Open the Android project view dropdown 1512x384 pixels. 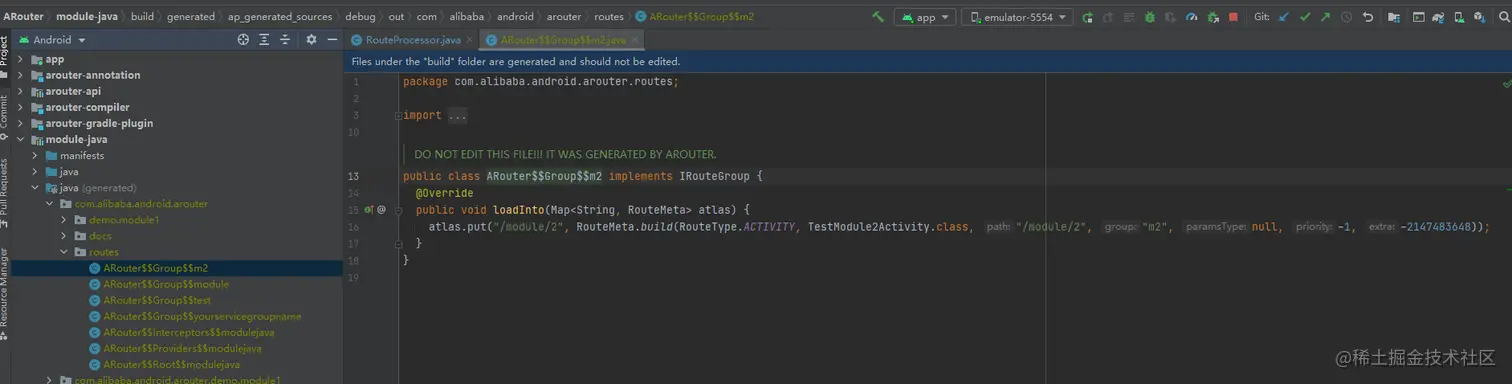(x=53, y=40)
